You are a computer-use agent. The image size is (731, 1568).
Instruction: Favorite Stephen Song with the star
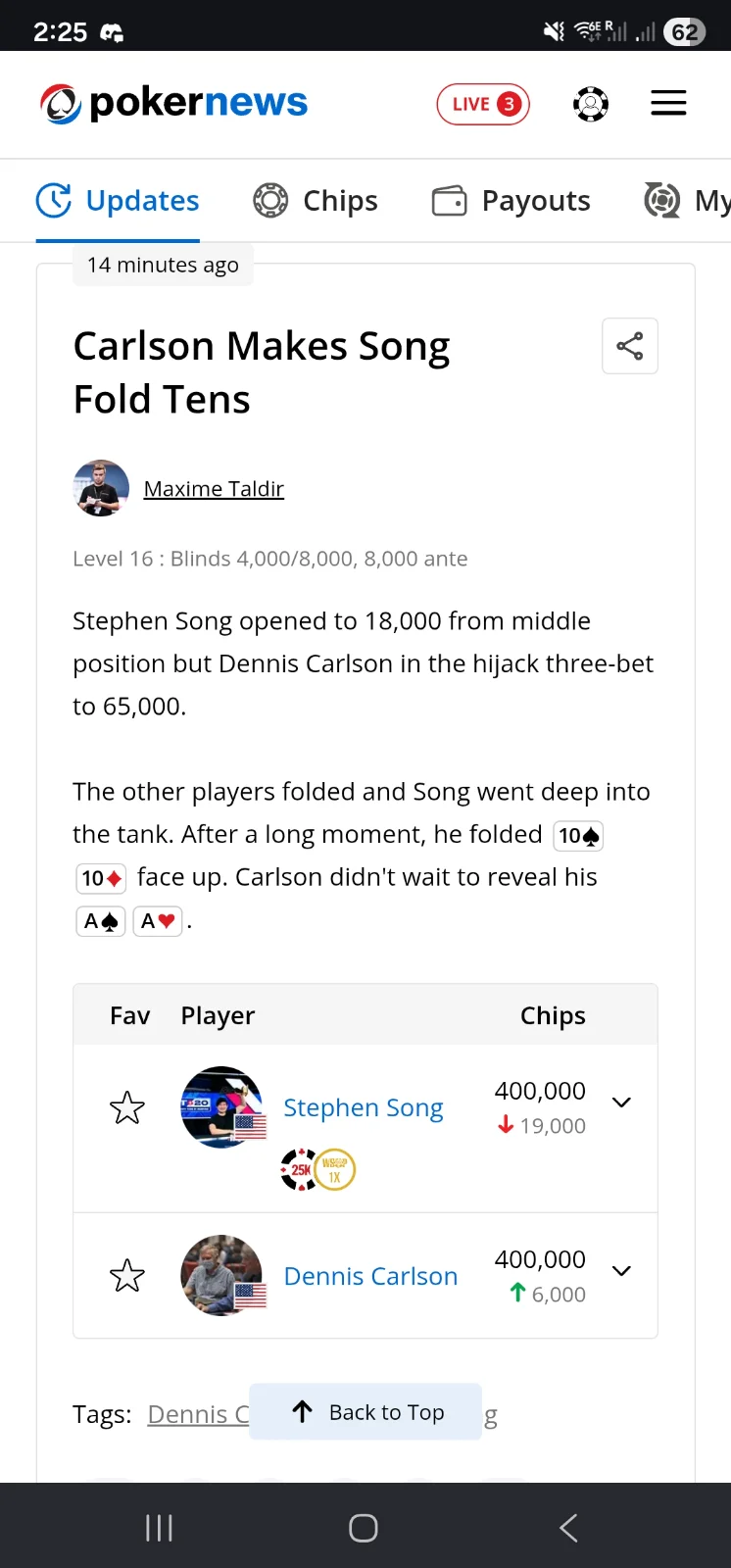127,1108
